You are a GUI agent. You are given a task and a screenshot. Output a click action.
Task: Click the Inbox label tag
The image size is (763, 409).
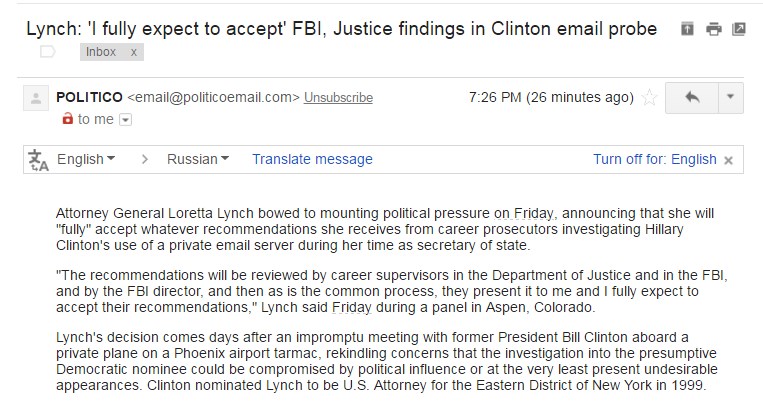coord(101,52)
